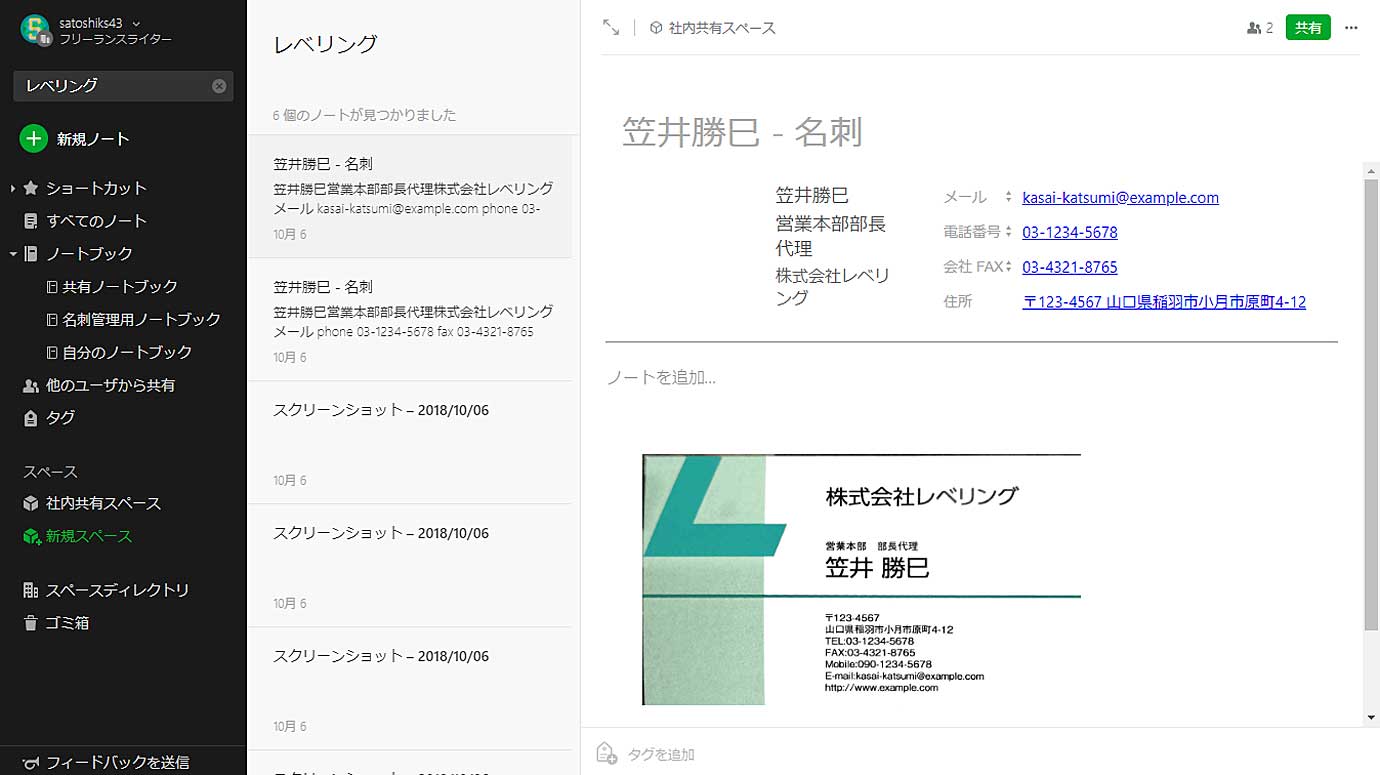The width and height of the screenshot is (1380, 775).
Task: Open 社内共有スペース in sidebar
Action: point(103,504)
